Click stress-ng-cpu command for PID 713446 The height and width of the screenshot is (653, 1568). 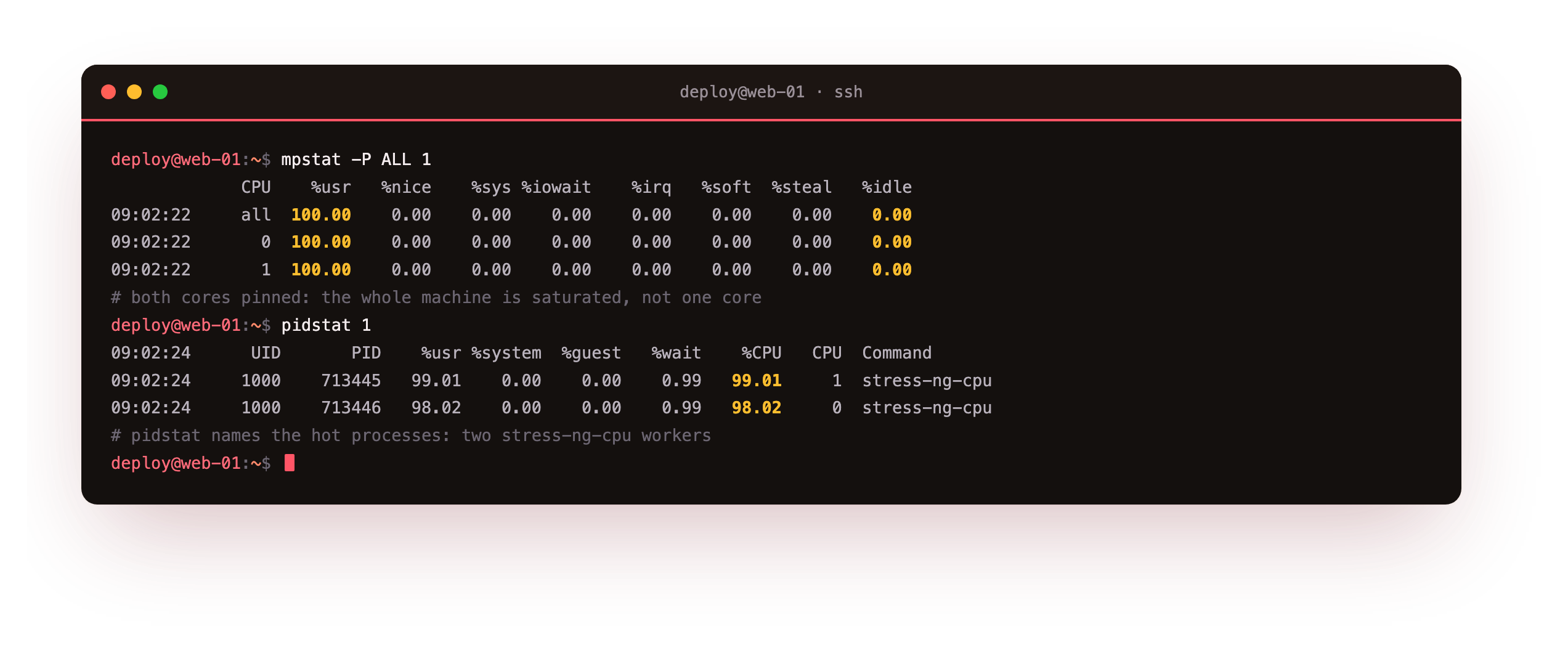pos(927,408)
